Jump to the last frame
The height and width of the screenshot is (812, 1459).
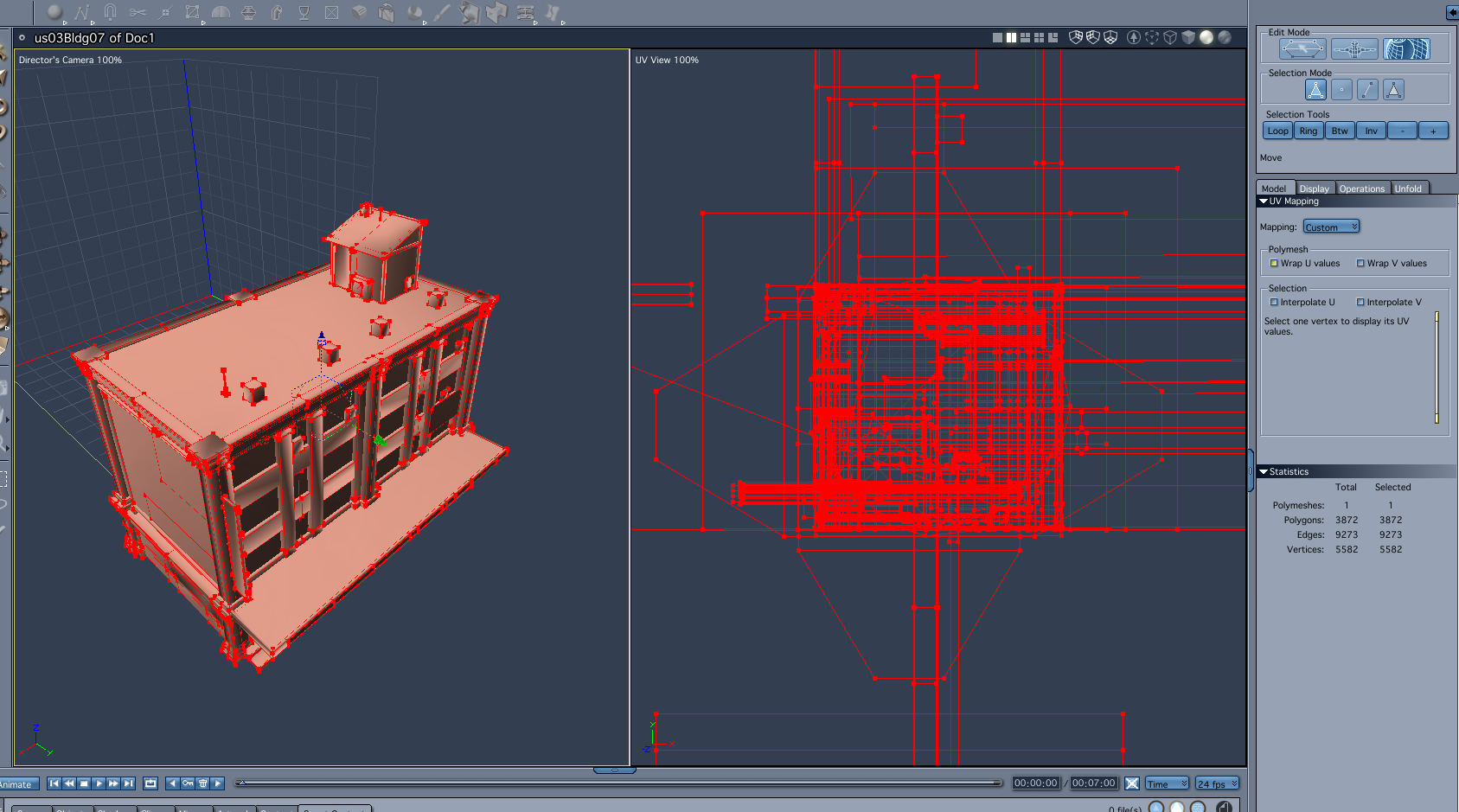pos(128,783)
